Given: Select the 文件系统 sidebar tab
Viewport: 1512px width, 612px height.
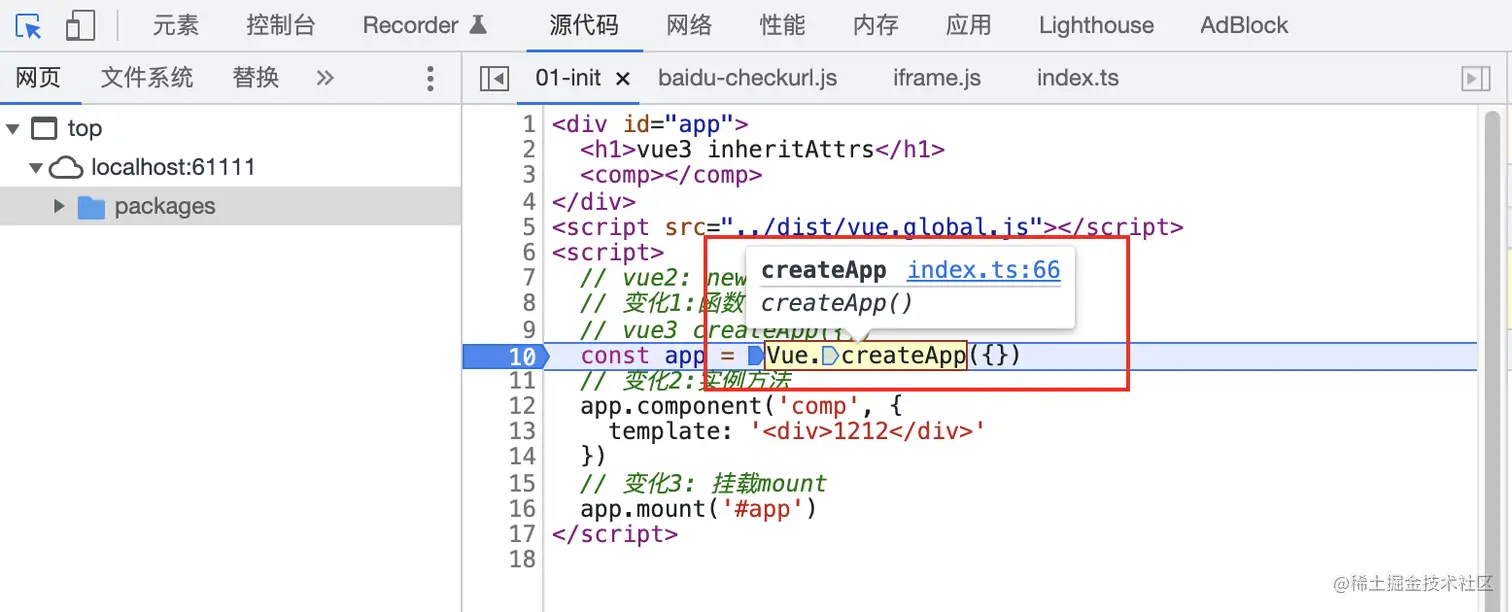Looking at the screenshot, I should (x=147, y=78).
